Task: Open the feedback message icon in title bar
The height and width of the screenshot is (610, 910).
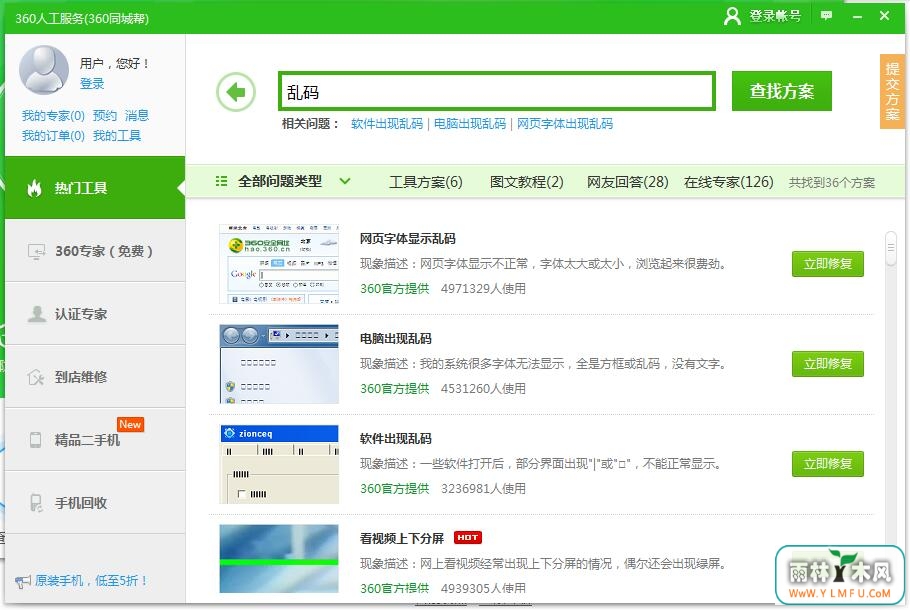Action: tap(826, 16)
